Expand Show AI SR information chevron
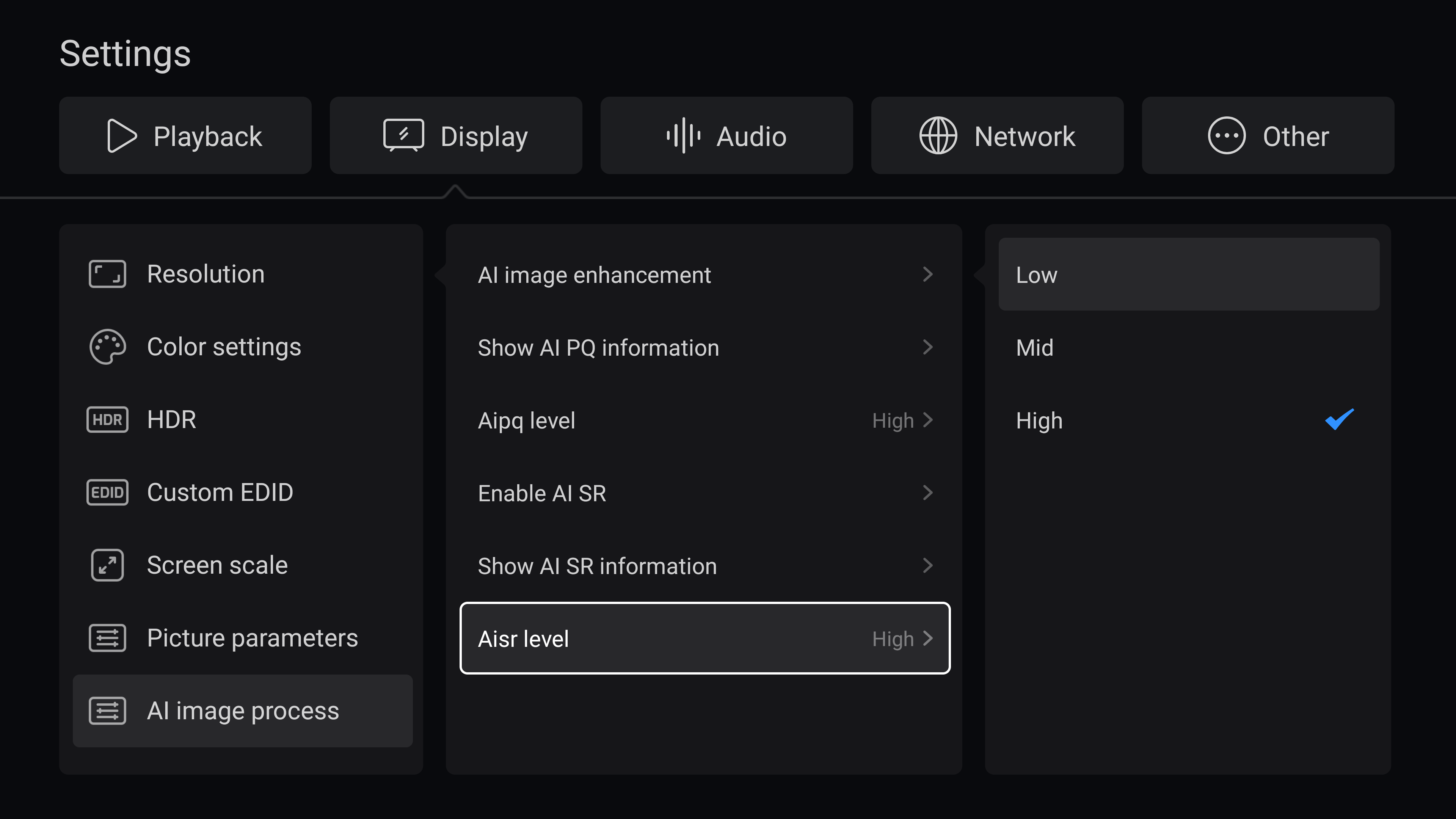The image size is (1456, 819). click(x=927, y=565)
